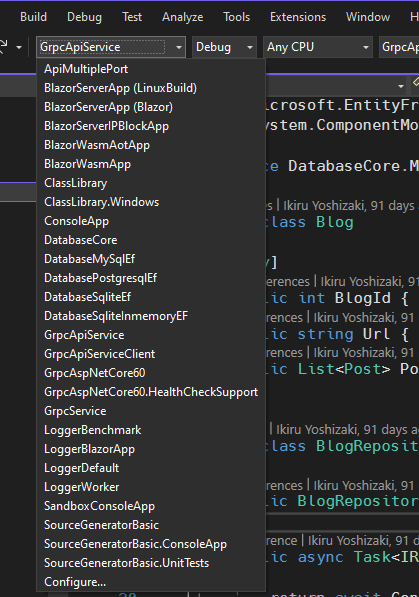This screenshot has height=597, width=419.
Task: Open the Build menu
Action: pyautogui.click(x=34, y=17)
